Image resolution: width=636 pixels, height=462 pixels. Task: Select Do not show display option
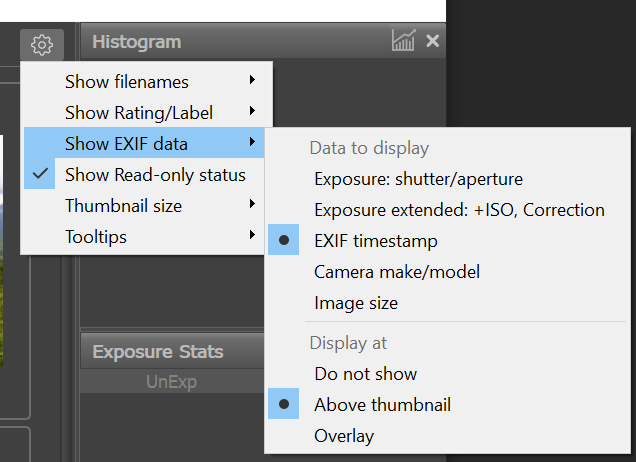pyautogui.click(x=365, y=374)
